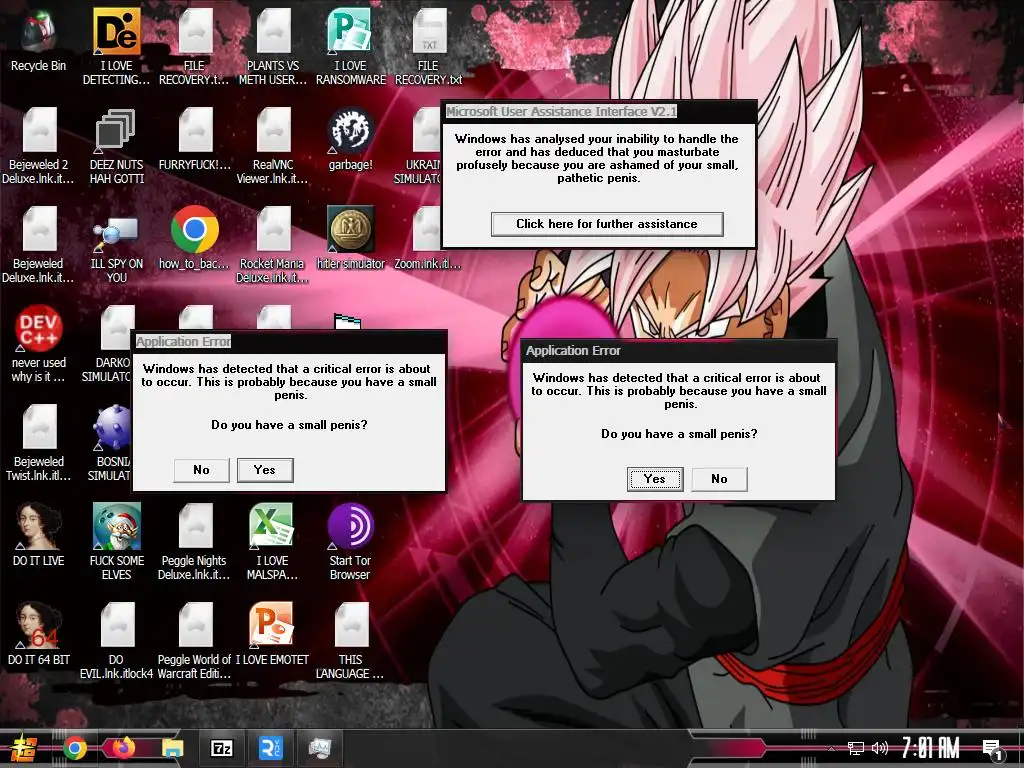1024x768 pixels.
Task: Select the RealVNC Viewer desktop file icon
Action: pos(273,131)
